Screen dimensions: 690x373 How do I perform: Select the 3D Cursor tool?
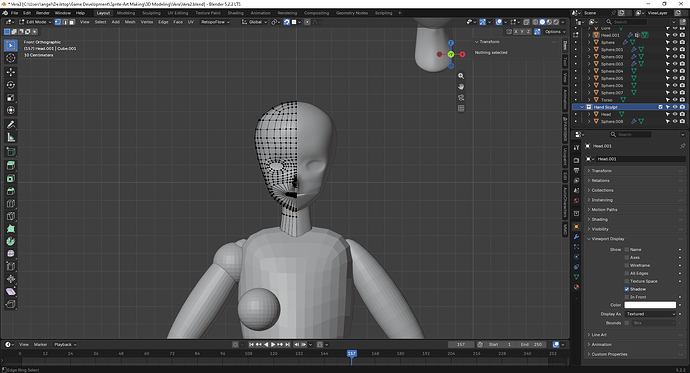[x=11, y=58]
